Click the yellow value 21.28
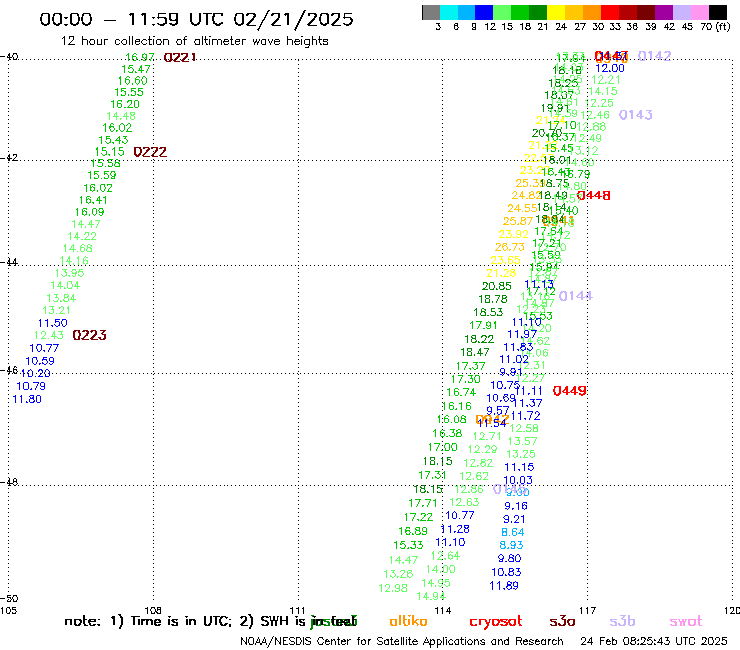 click(501, 273)
